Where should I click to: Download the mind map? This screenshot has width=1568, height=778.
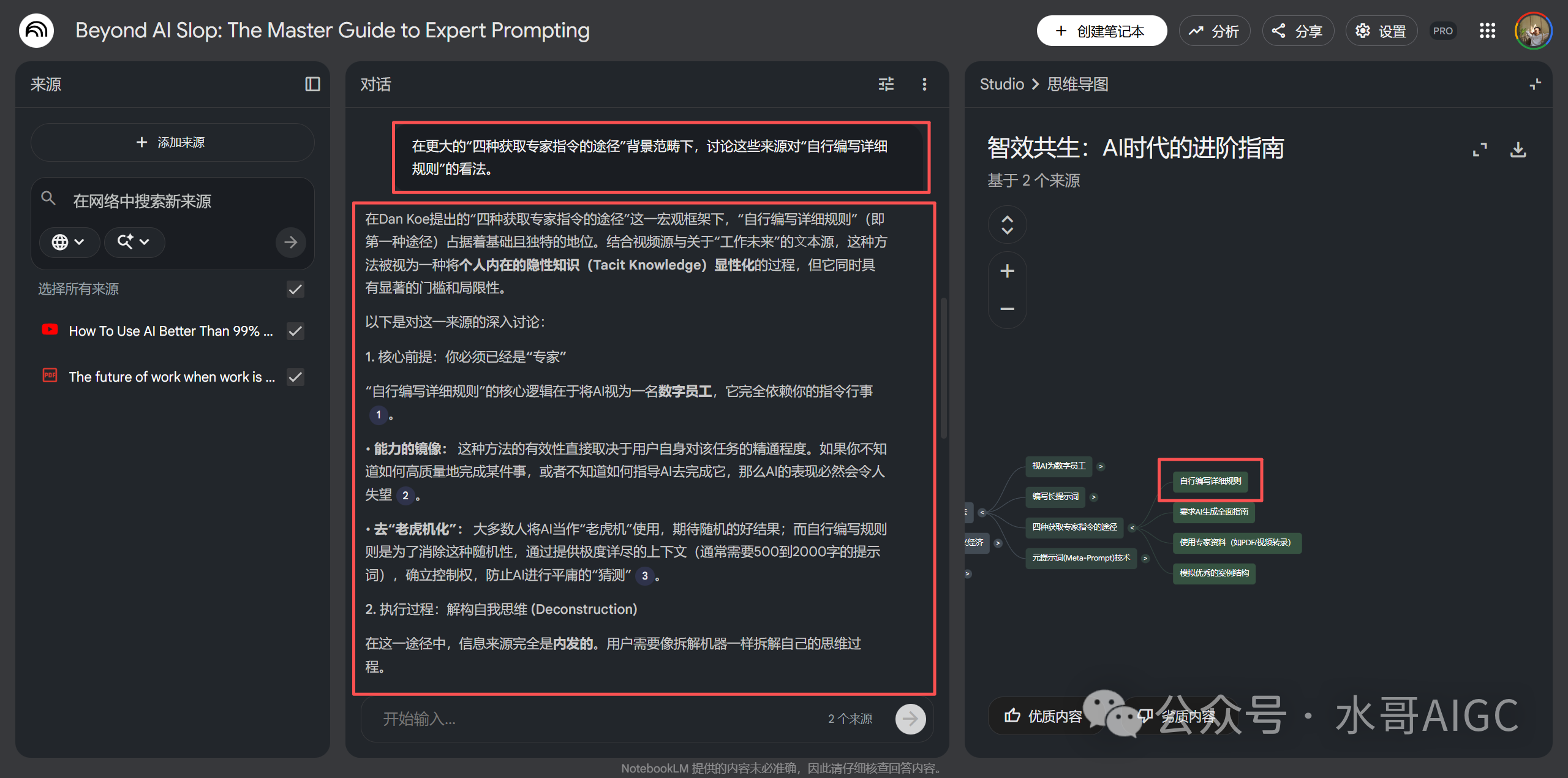(x=1518, y=149)
